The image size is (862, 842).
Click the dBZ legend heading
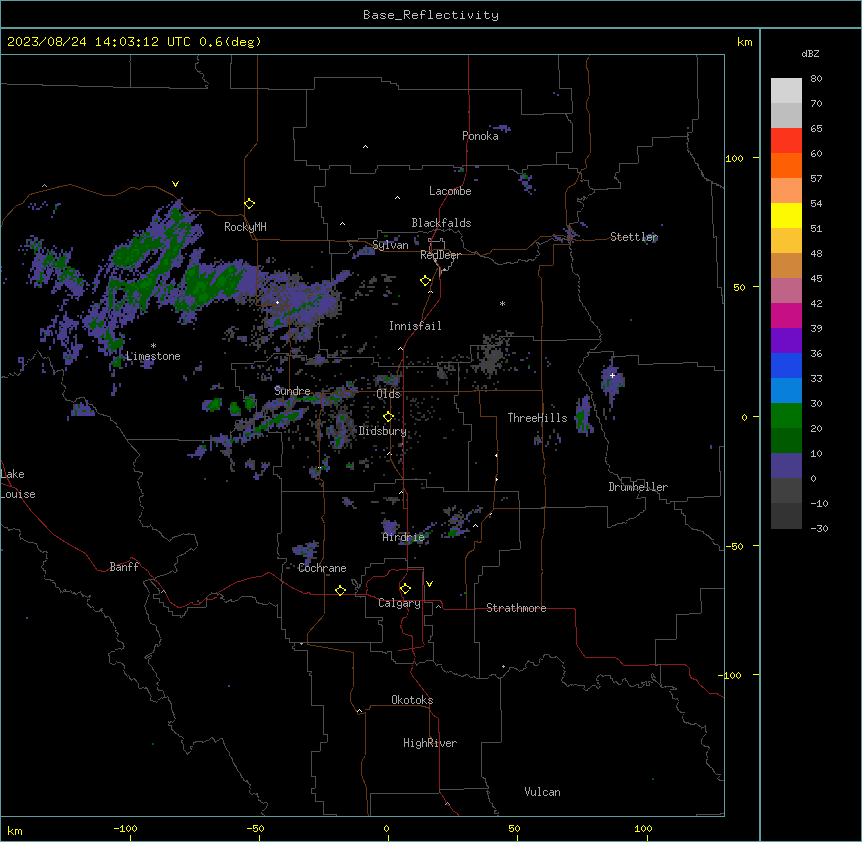coord(810,53)
